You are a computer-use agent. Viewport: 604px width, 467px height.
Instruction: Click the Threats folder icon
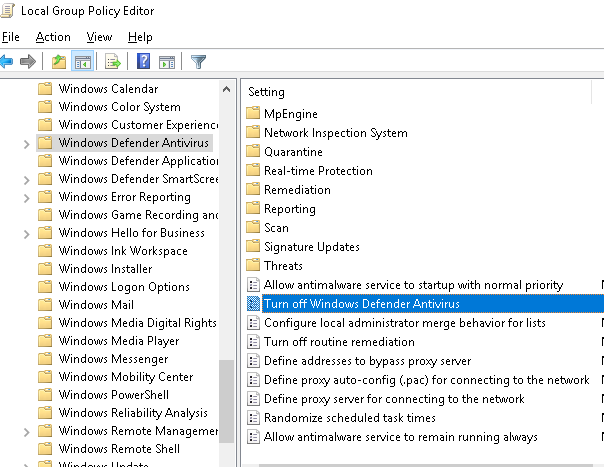point(253,265)
